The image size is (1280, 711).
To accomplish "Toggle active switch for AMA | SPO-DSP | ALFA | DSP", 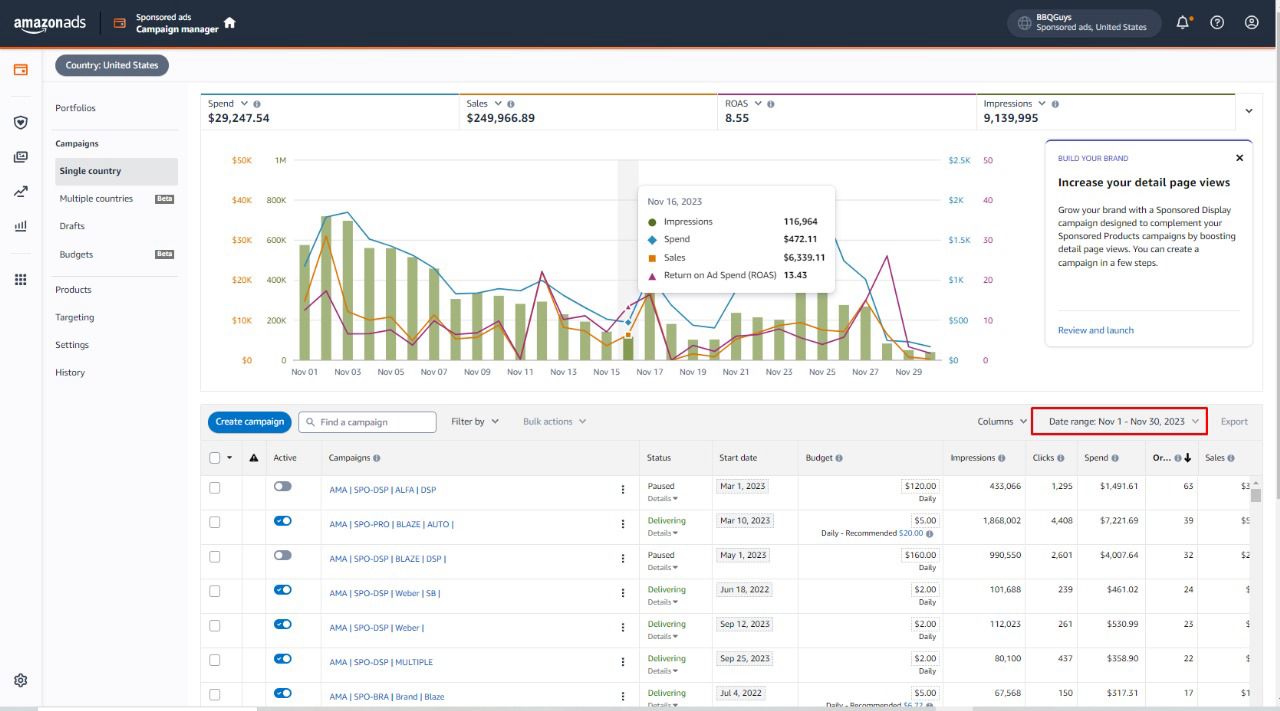I will 283,486.
